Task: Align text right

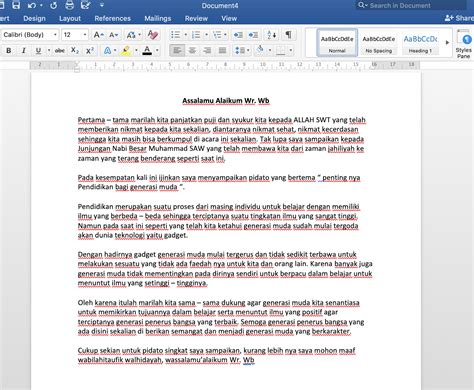Action: [x=207, y=51]
